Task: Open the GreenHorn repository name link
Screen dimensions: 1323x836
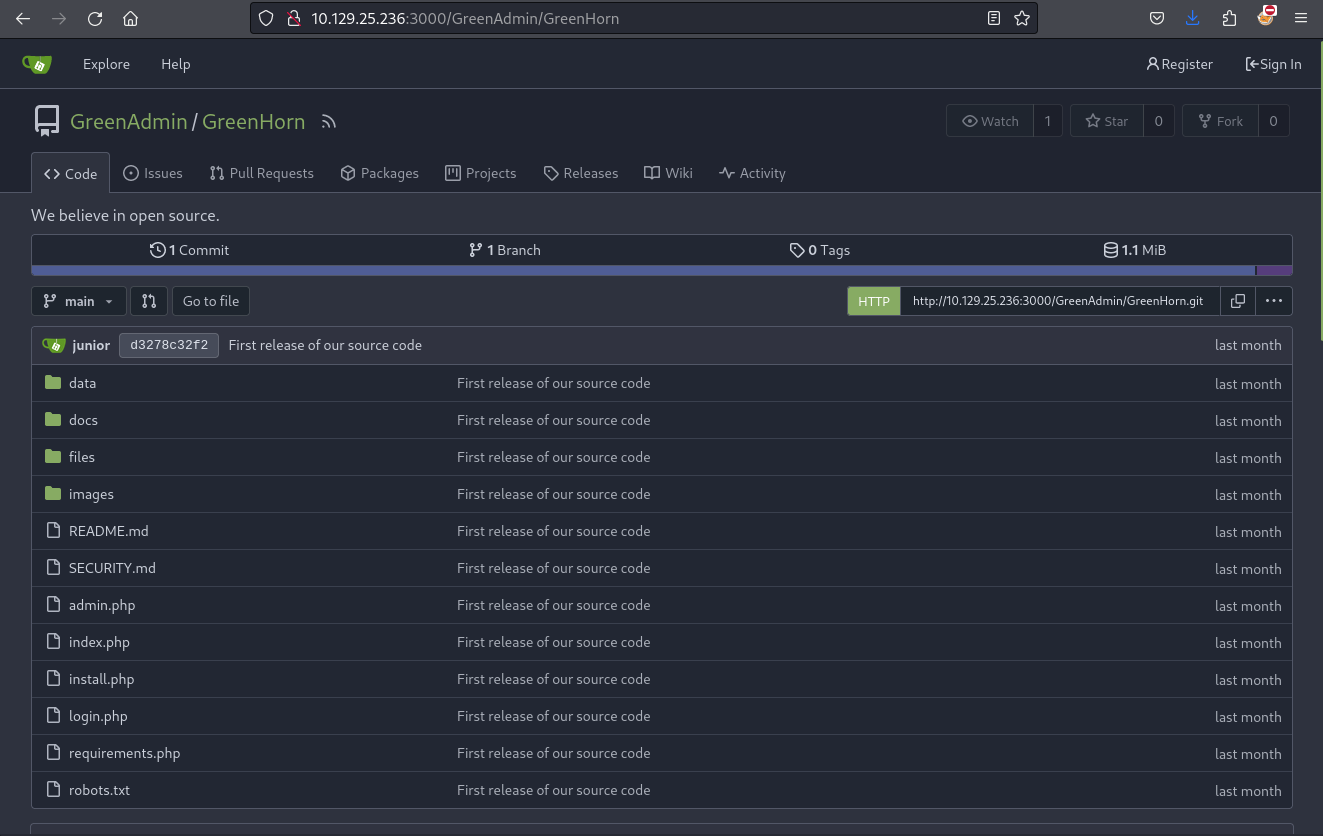Action: [x=254, y=121]
